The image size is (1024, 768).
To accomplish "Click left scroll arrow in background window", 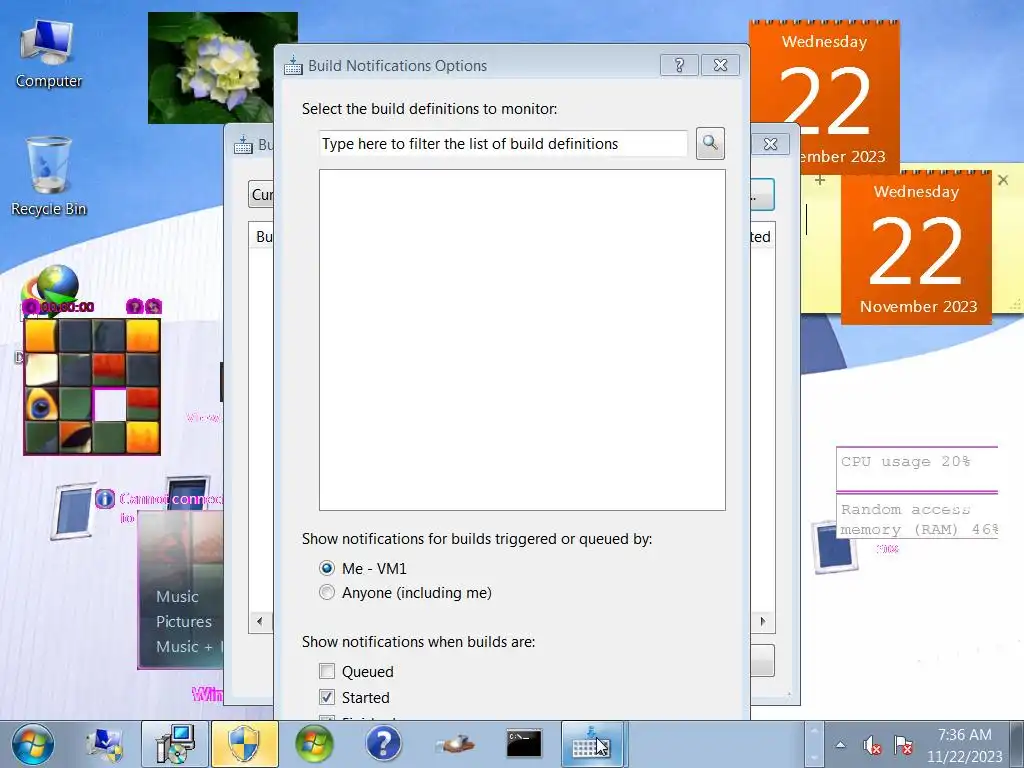I will (260, 621).
